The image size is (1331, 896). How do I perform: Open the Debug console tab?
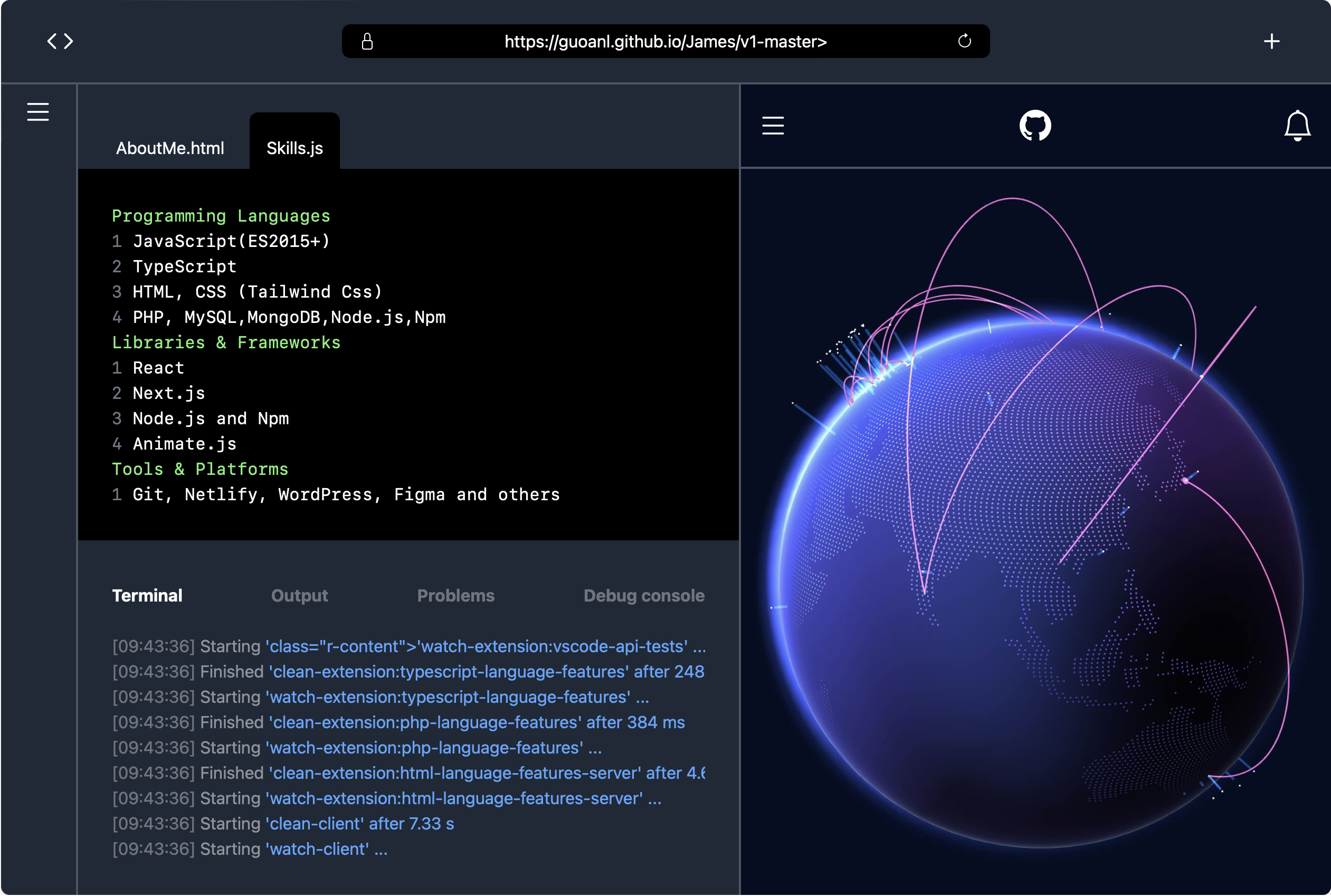click(643, 595)
